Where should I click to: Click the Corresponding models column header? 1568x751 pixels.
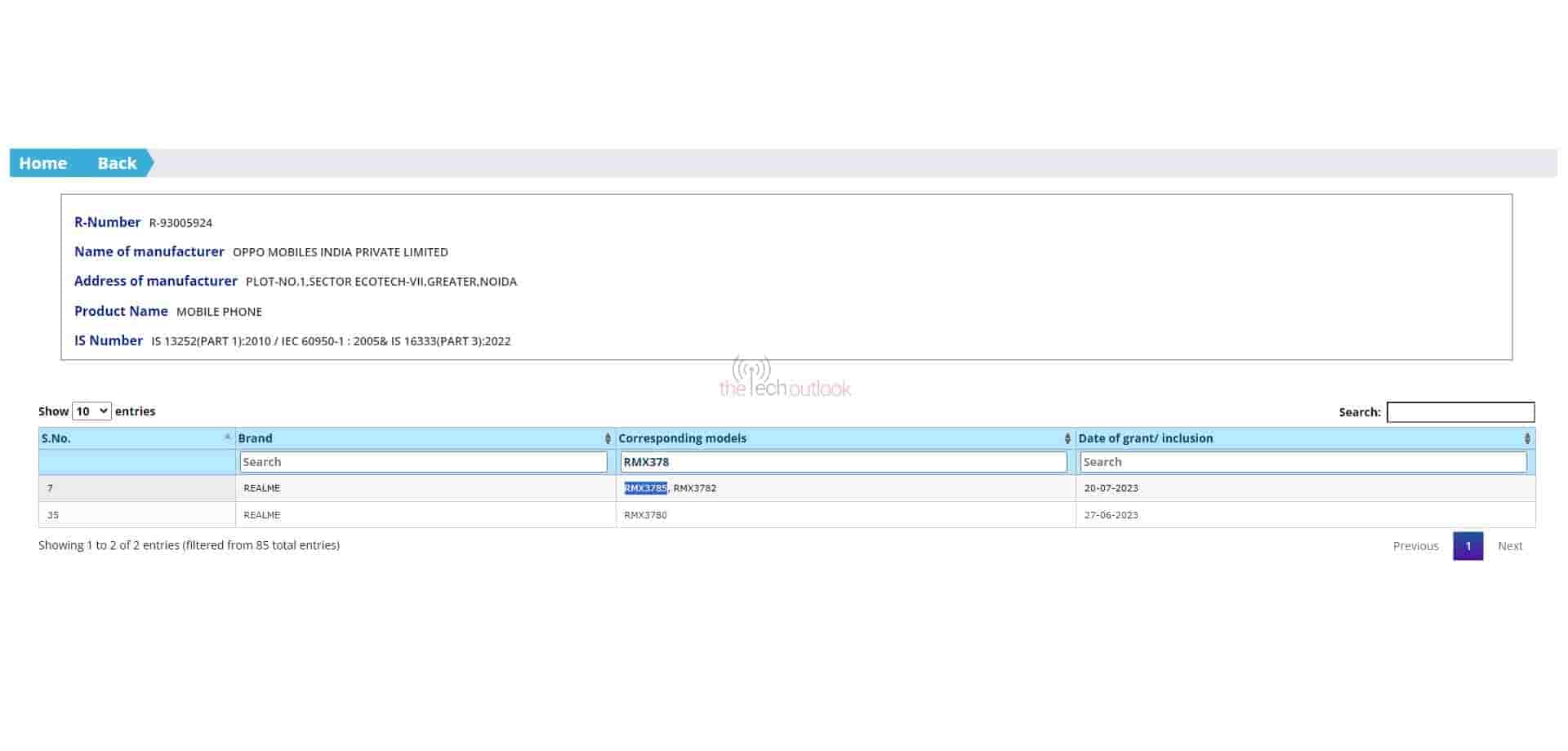pyautogui.click(x=682, y=438)
